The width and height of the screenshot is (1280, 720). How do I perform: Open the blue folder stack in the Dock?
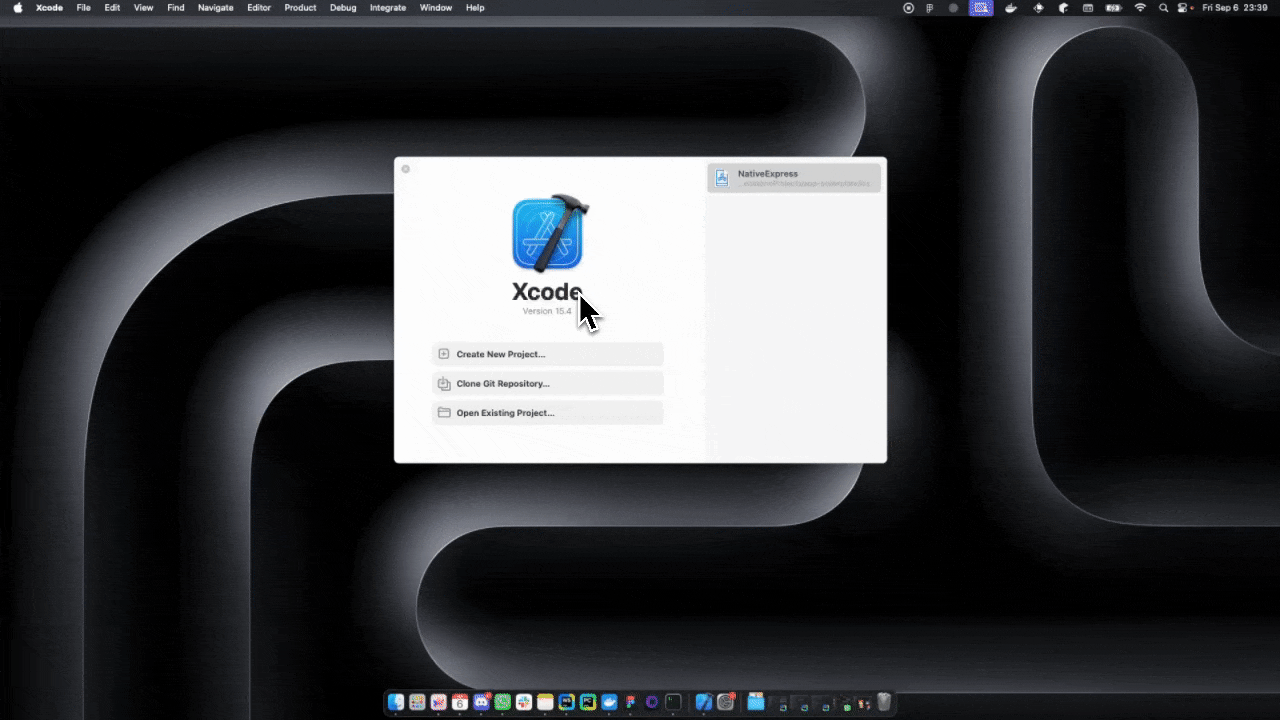pos(756,702)
